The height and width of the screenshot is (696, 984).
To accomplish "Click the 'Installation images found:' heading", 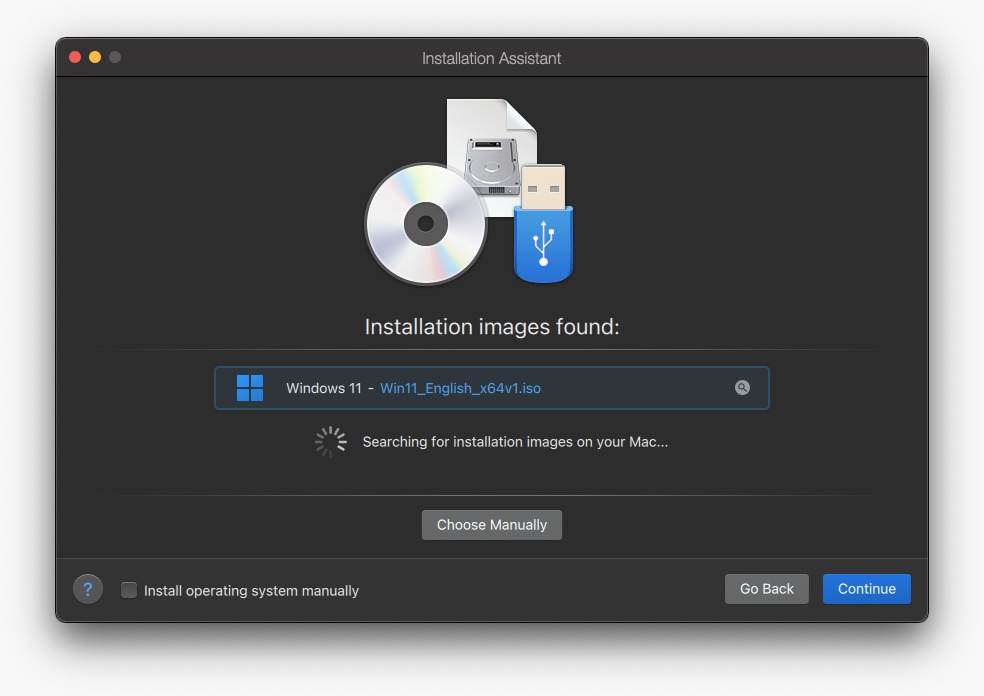I will [492, 327].
